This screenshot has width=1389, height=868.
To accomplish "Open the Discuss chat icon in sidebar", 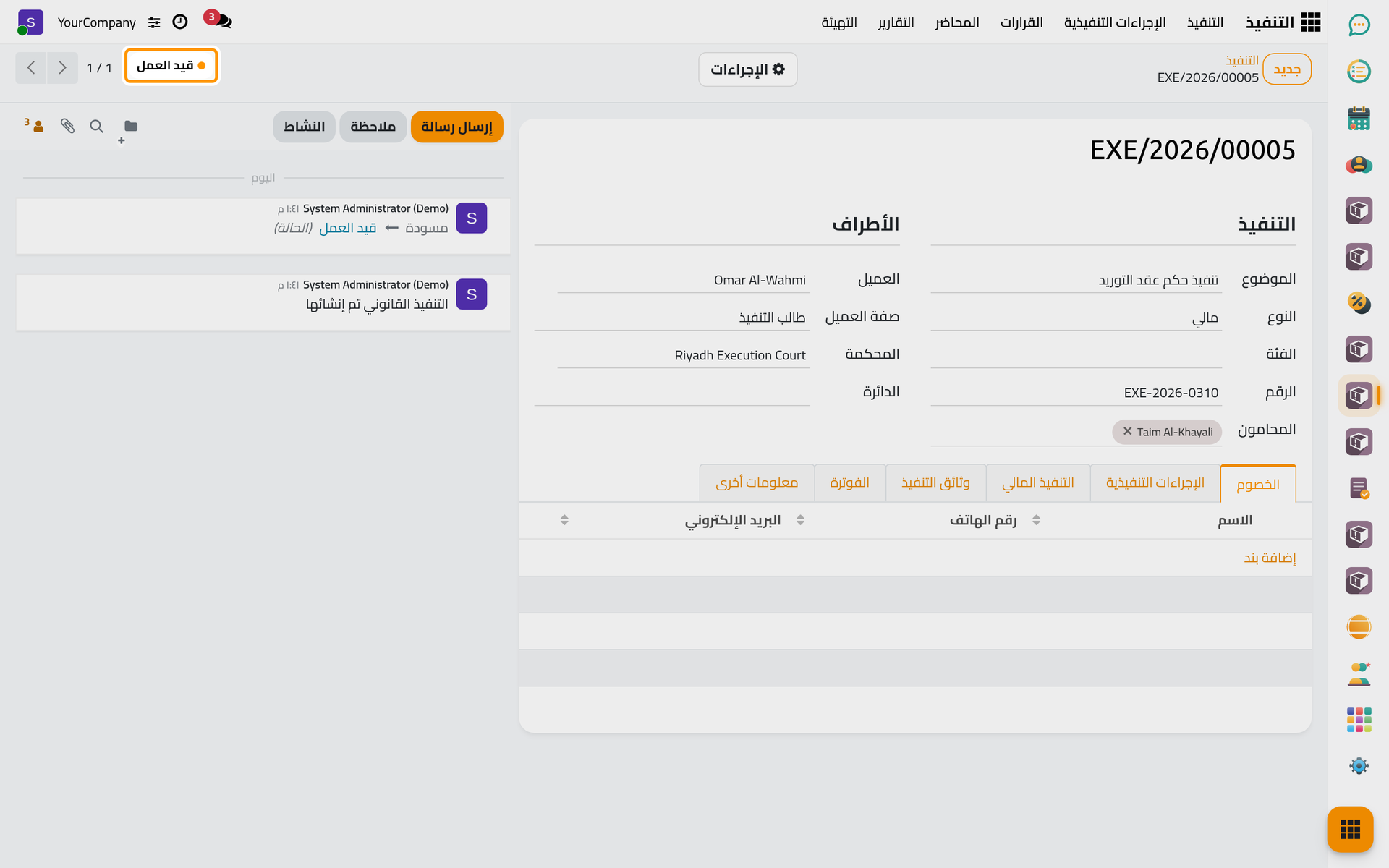I will click(1359, 25).
